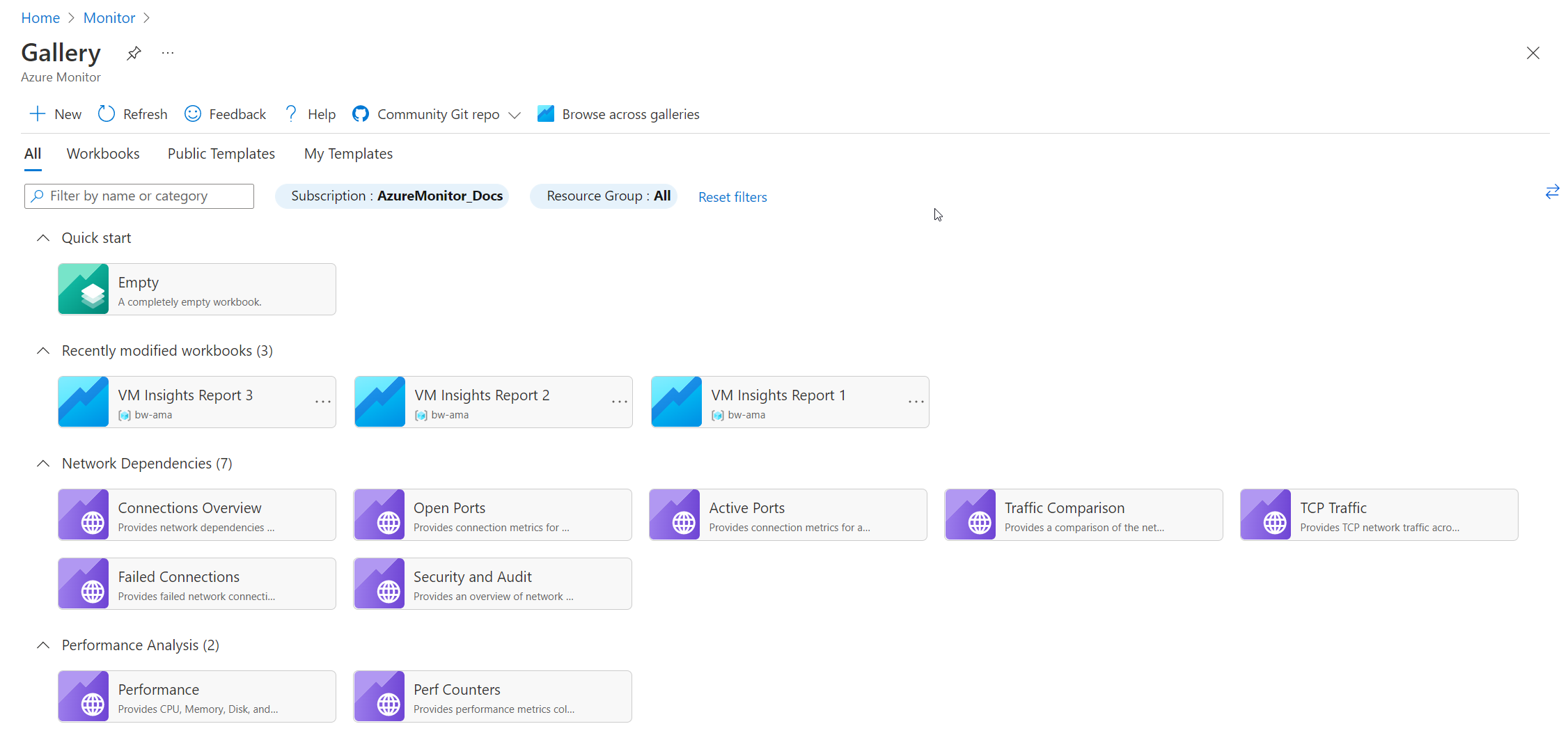Click the swap filters icon on the right

(1553, 191)
